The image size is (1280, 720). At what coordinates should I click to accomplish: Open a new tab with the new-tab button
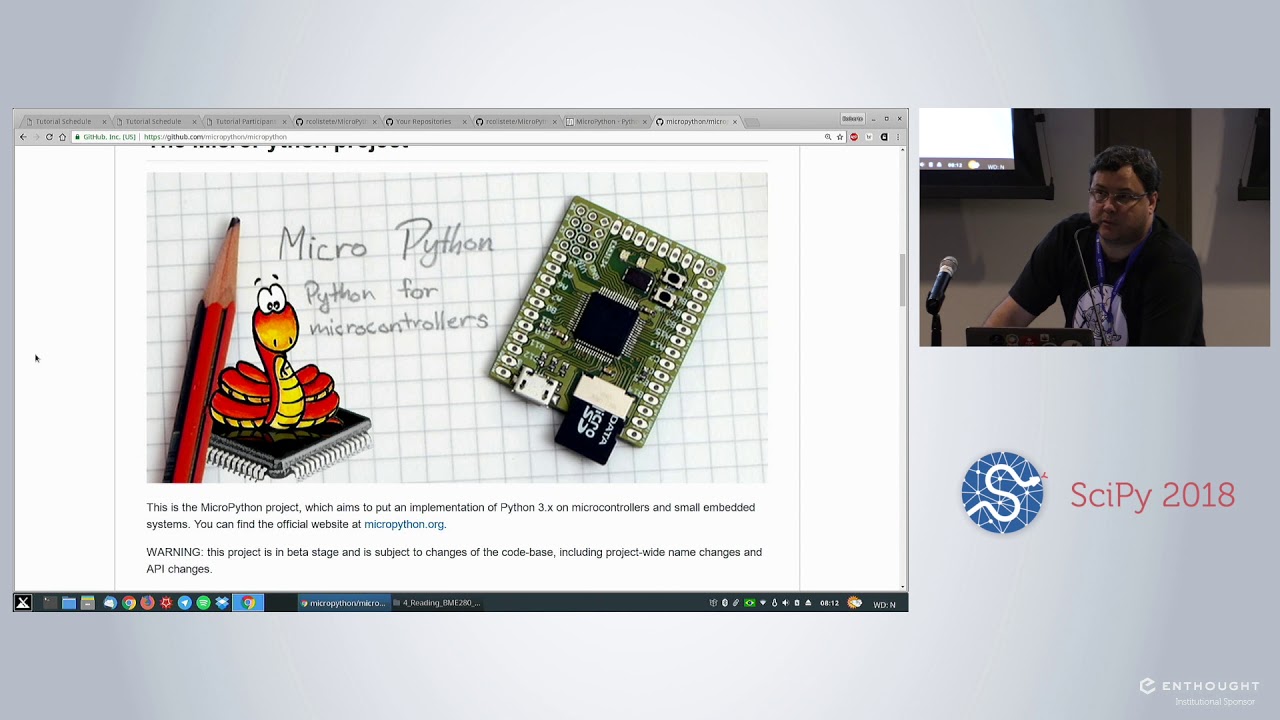752,122
